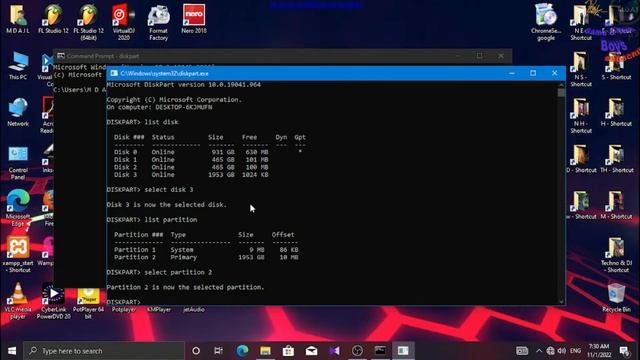The image size is (640, 360).
Task: Click the ENG language indicator
Action: click(576, 351)
